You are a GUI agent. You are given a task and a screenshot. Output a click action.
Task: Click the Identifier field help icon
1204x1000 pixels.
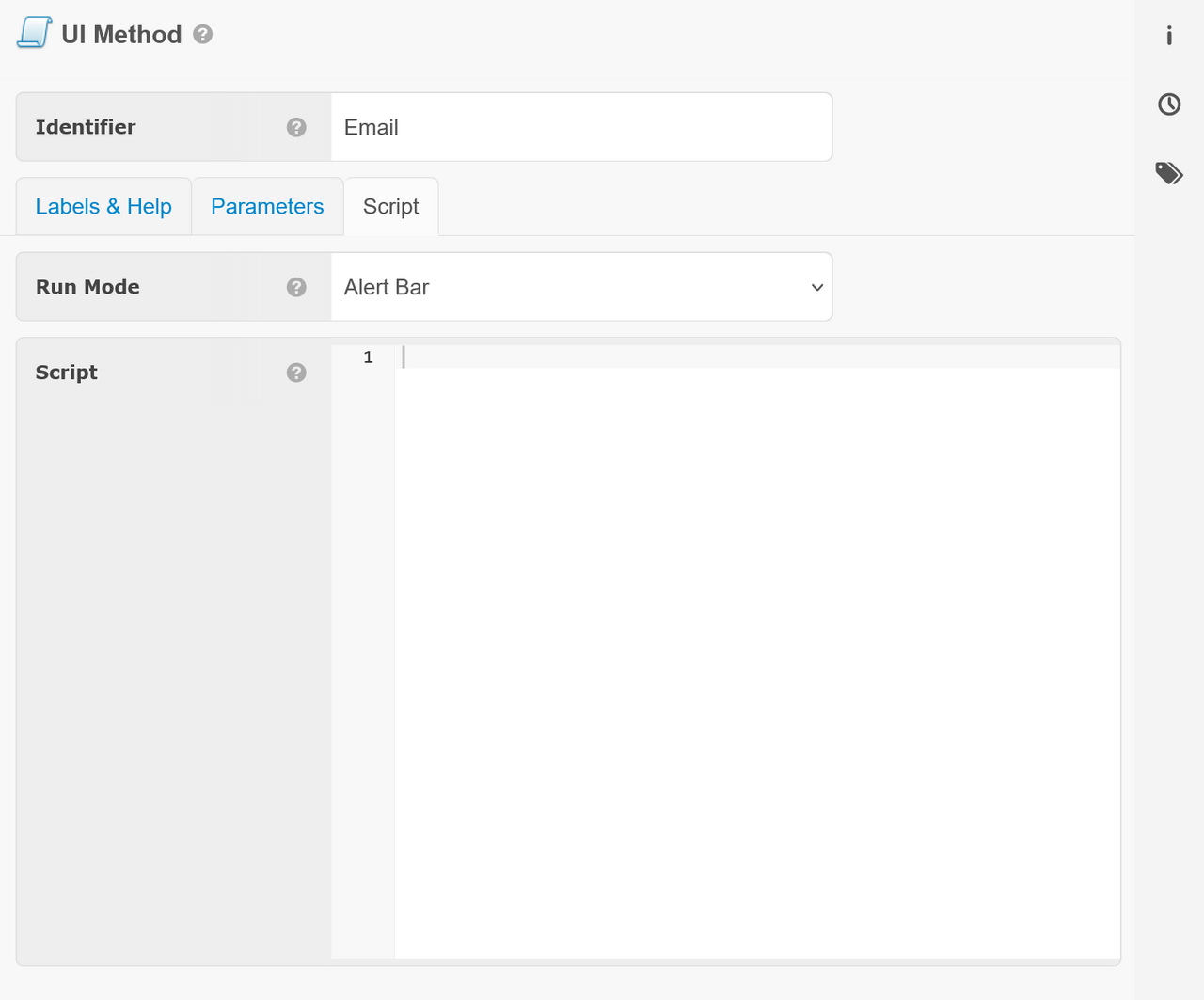pos(296,127)
